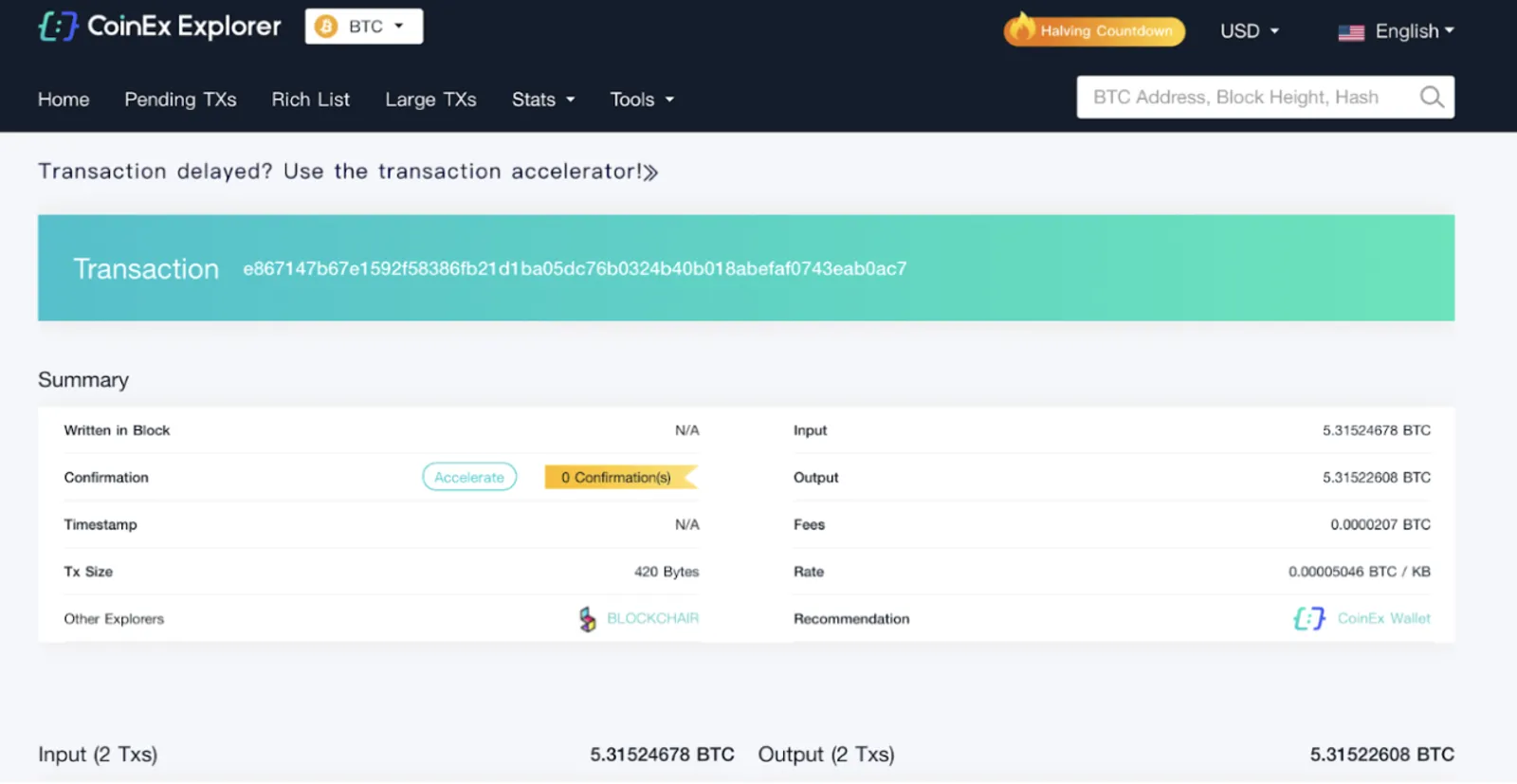Screen dimensions: 1517x784
Task: Click the Transaction title in banner
Action: [x=146, y=269]
